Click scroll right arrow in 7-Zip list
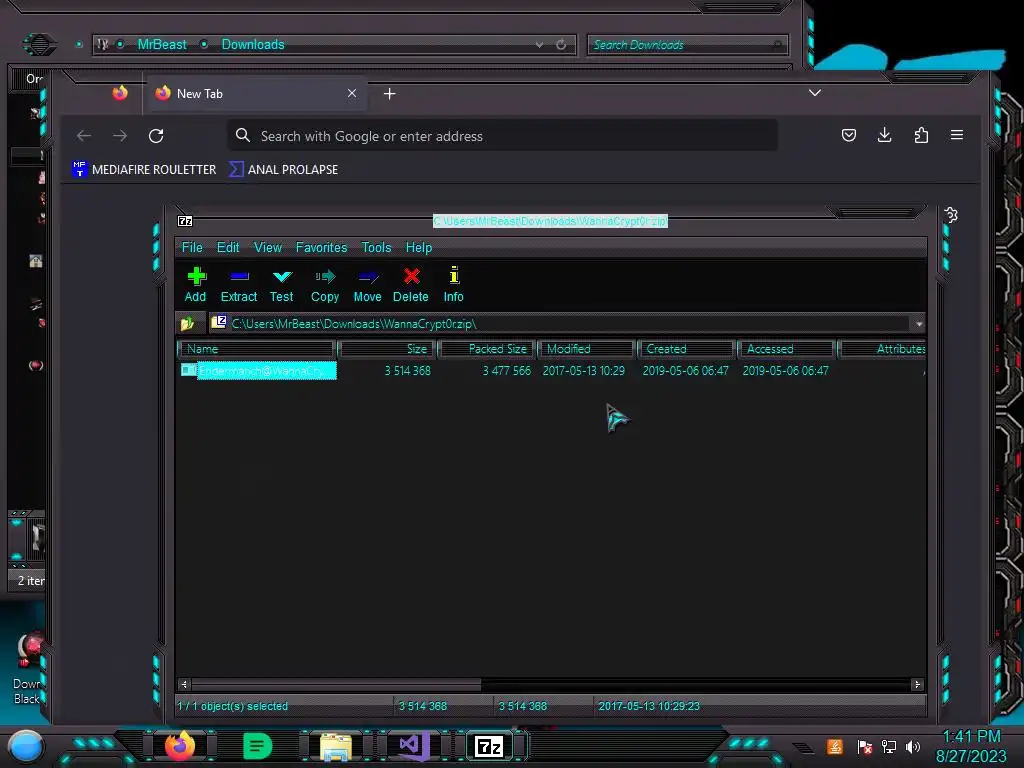 (918, 684)
